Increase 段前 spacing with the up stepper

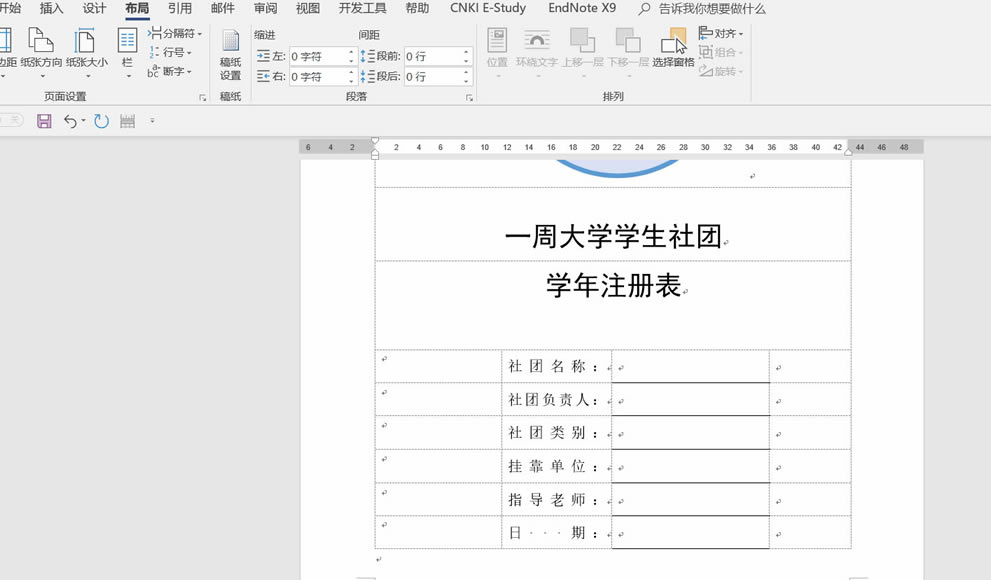pyautogui.click(x=465, y=52)
